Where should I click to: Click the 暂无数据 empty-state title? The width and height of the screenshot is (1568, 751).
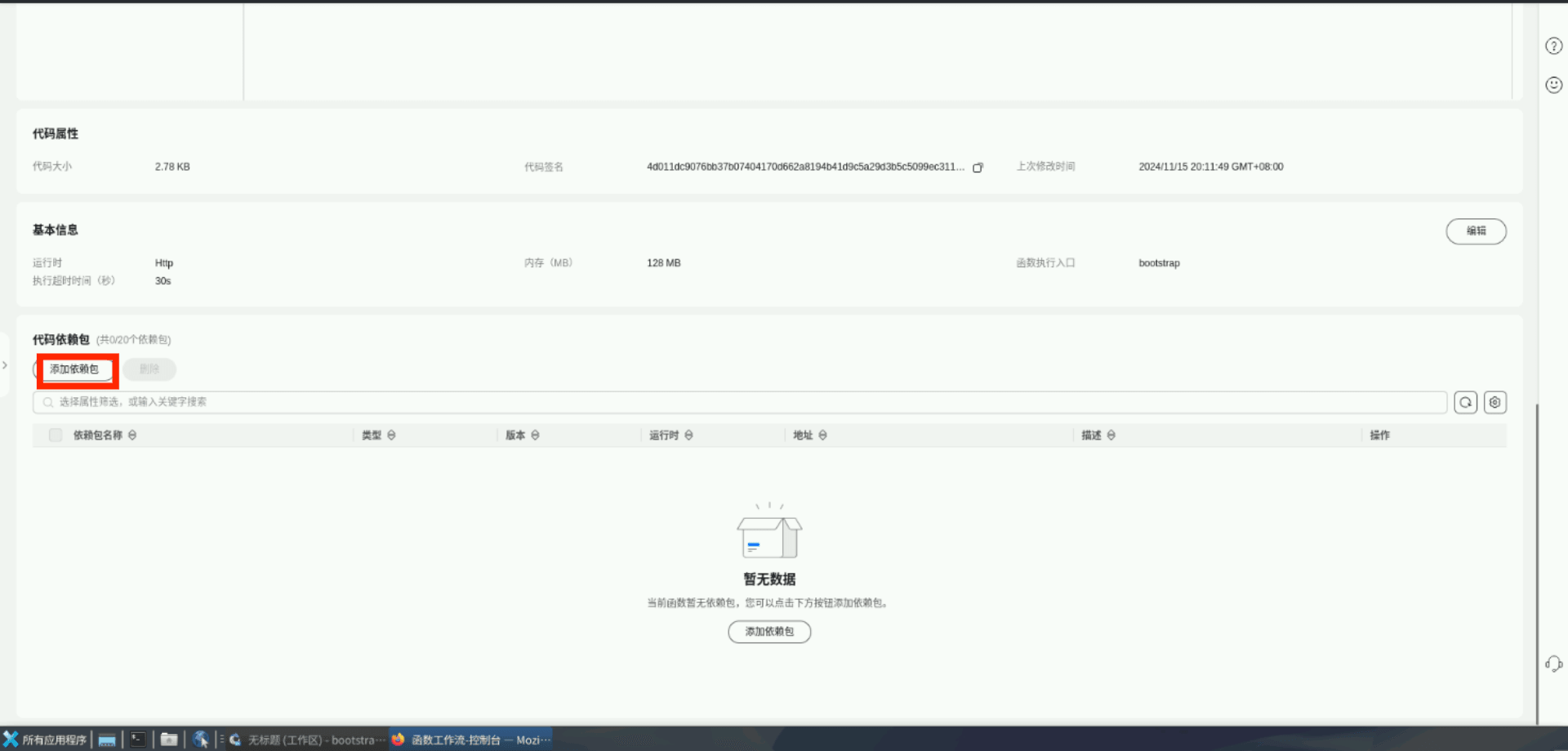[x=769, y=579]
